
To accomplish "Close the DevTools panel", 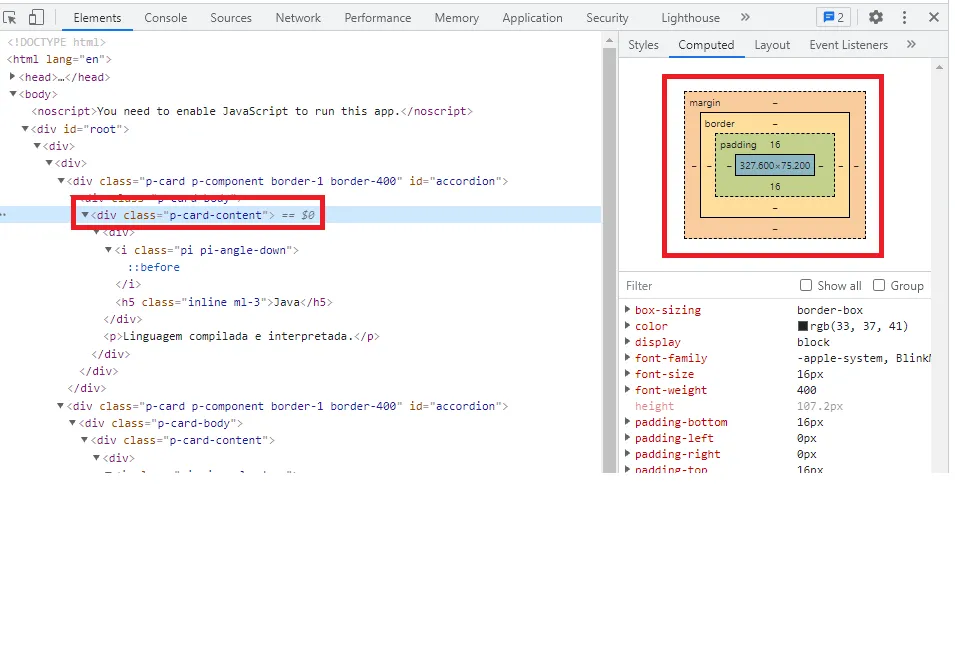I will coord(933,17).
